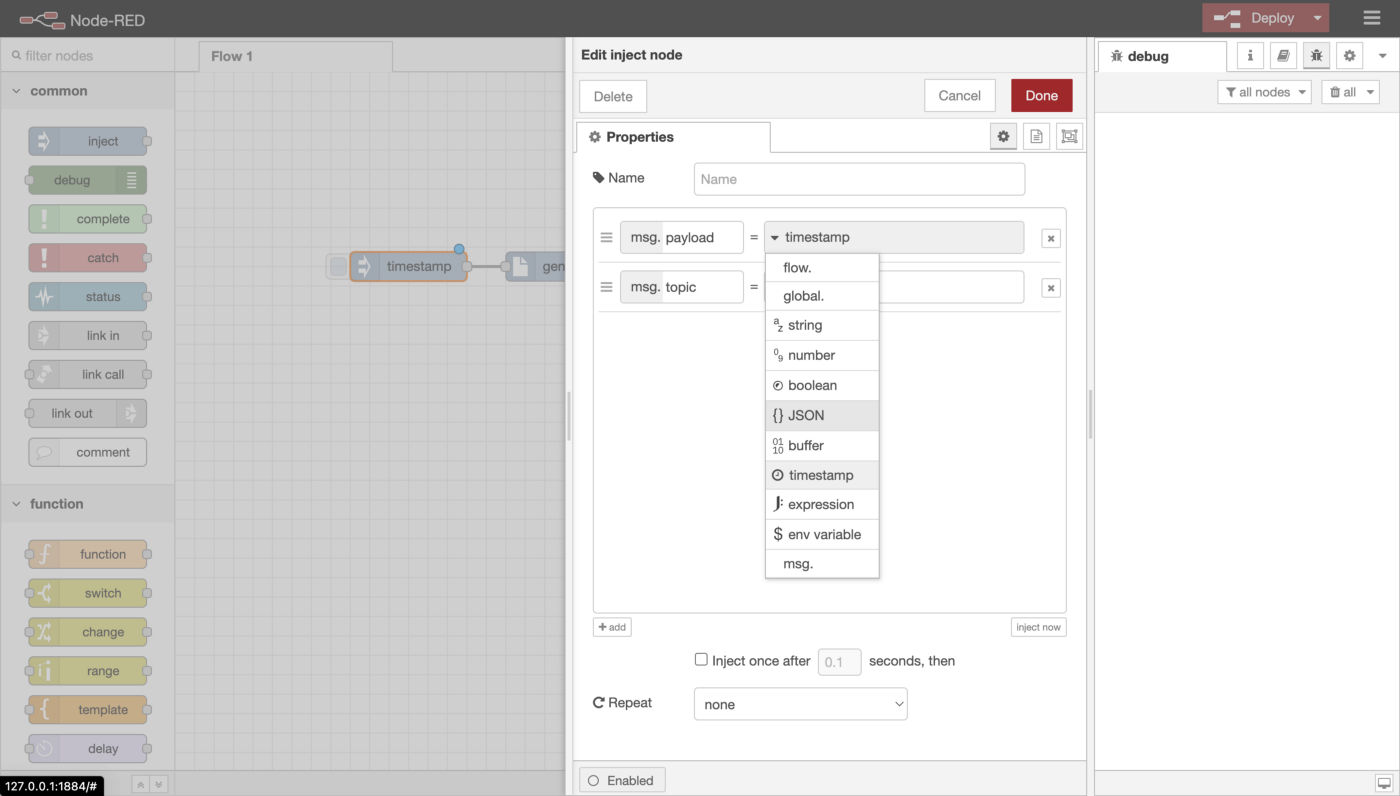Viewport: 1400px width, 796px height.
Task: Toggle the Enabled node state button
Action: click(x=622, y=780)
